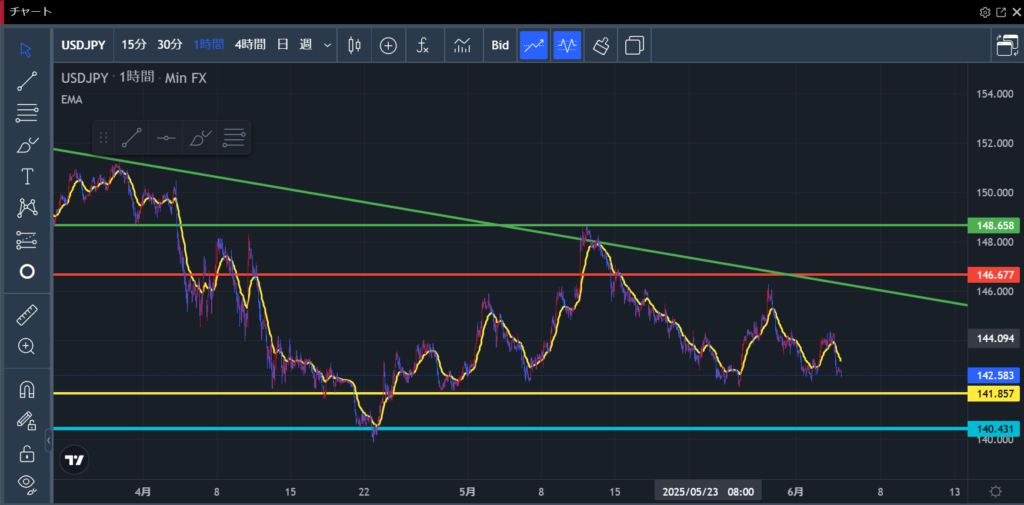
Task: Toggle stay in drawing mode
Action: click(27, 421)
